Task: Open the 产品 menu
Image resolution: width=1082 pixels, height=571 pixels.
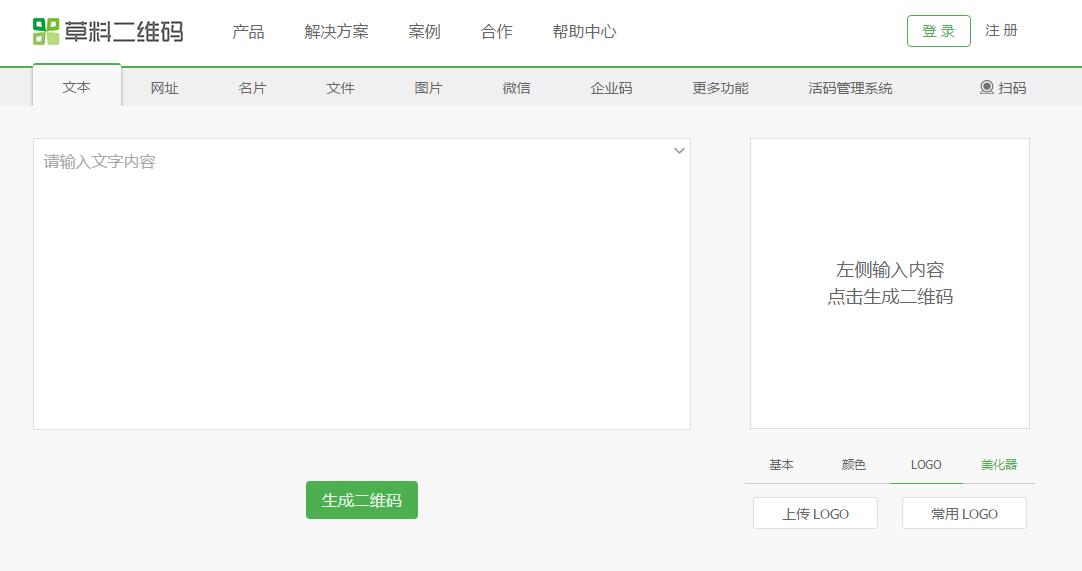Action: (248, 31)
